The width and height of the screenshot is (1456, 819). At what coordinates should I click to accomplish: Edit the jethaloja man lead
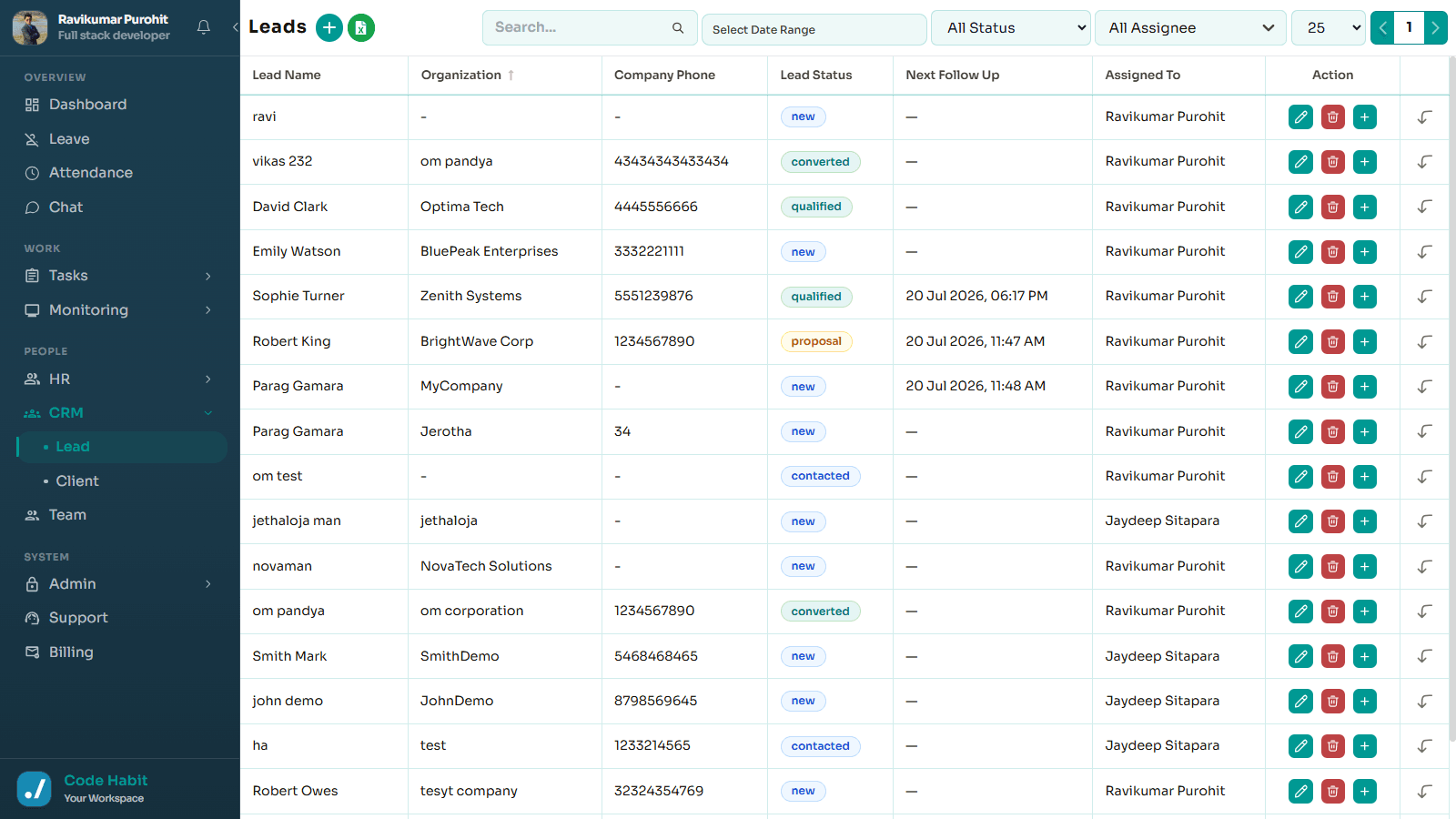pos(1301,521)
